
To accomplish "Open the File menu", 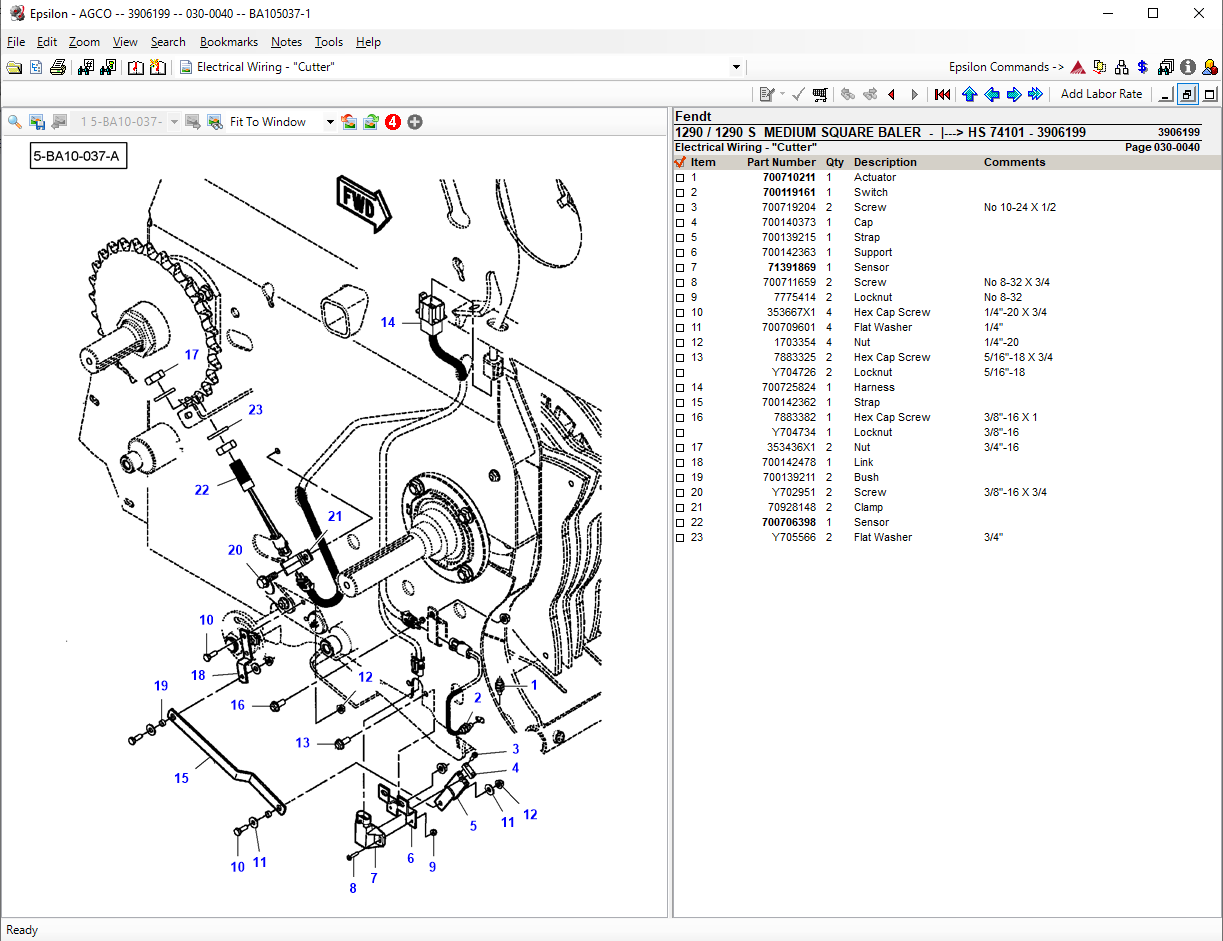I will click(16, 42).
